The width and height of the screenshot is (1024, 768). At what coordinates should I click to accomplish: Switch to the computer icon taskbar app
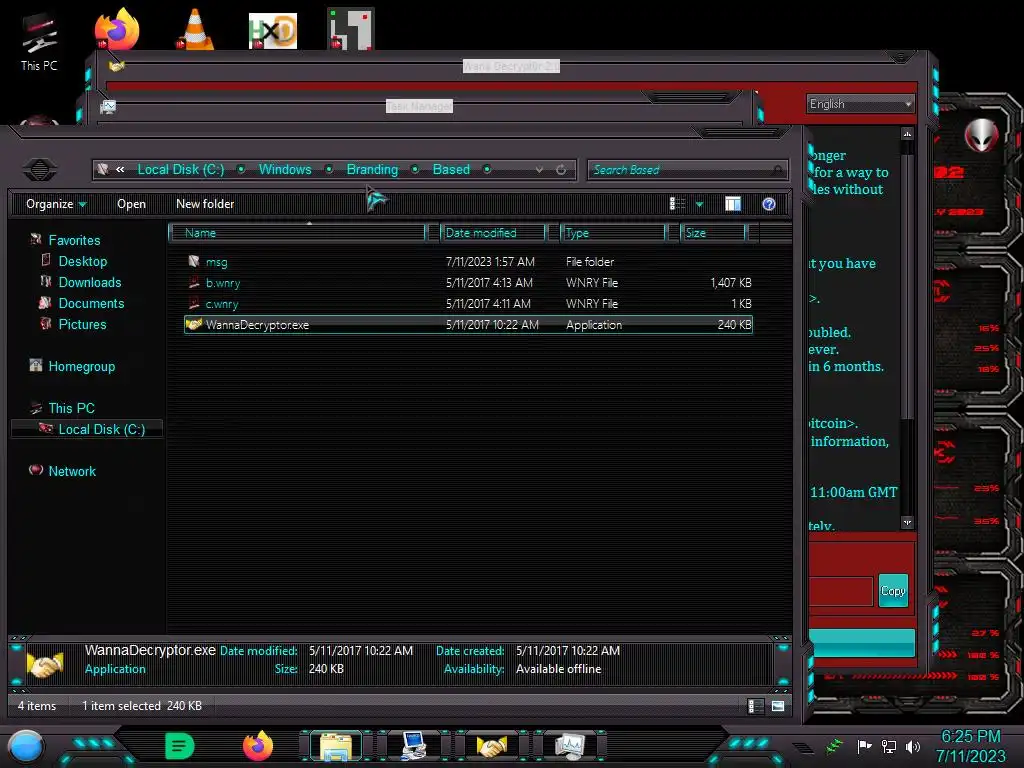(414, 746)
